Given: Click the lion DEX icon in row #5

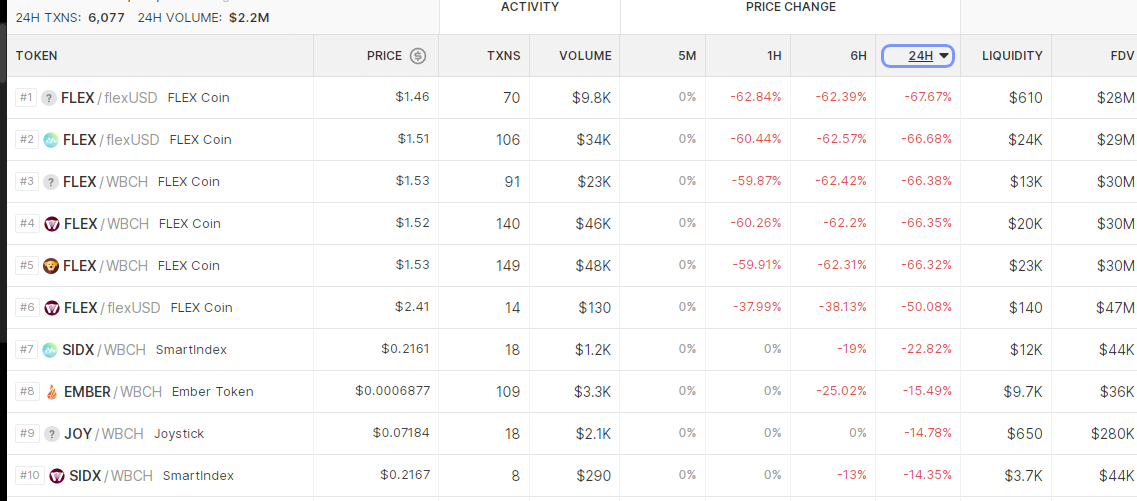Looking at the screenshot, I should [x=51, y=266].
